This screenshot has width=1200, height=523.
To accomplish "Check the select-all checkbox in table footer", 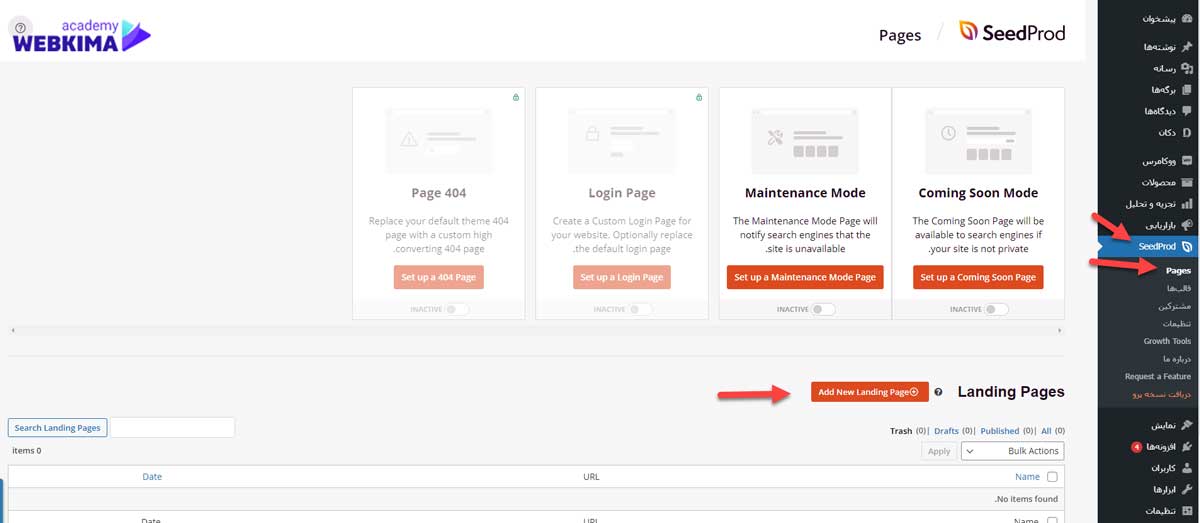I will [1052, 520].
